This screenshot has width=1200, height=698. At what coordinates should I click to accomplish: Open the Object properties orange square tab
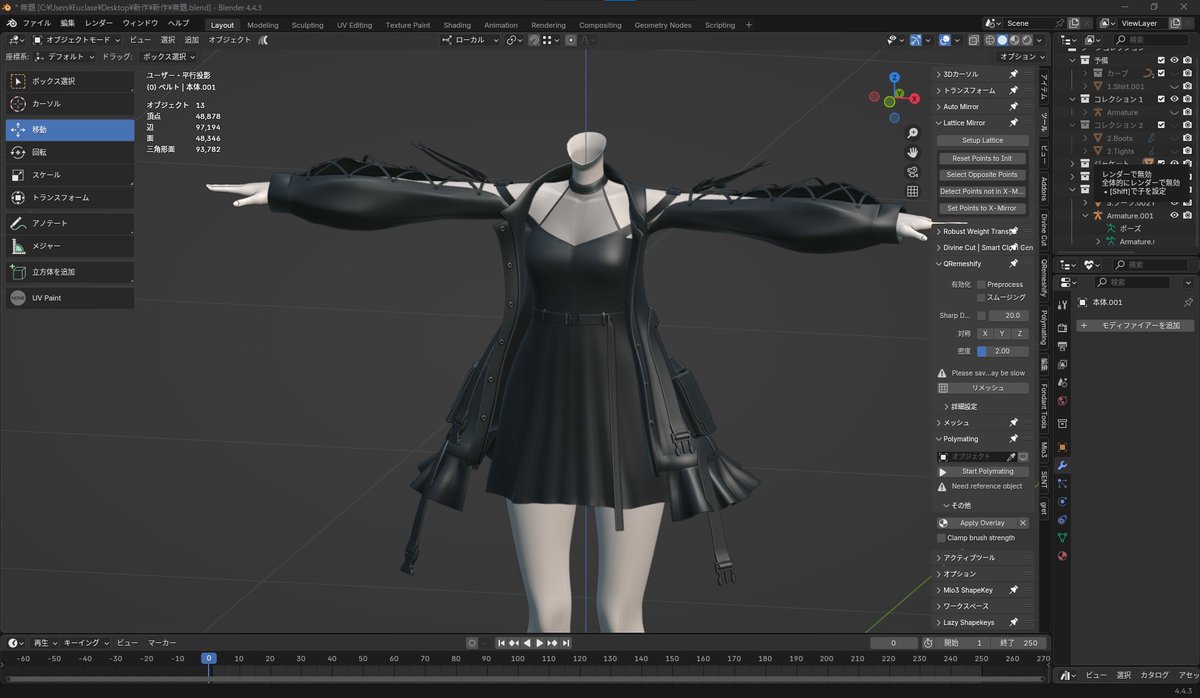point(1061,447)
